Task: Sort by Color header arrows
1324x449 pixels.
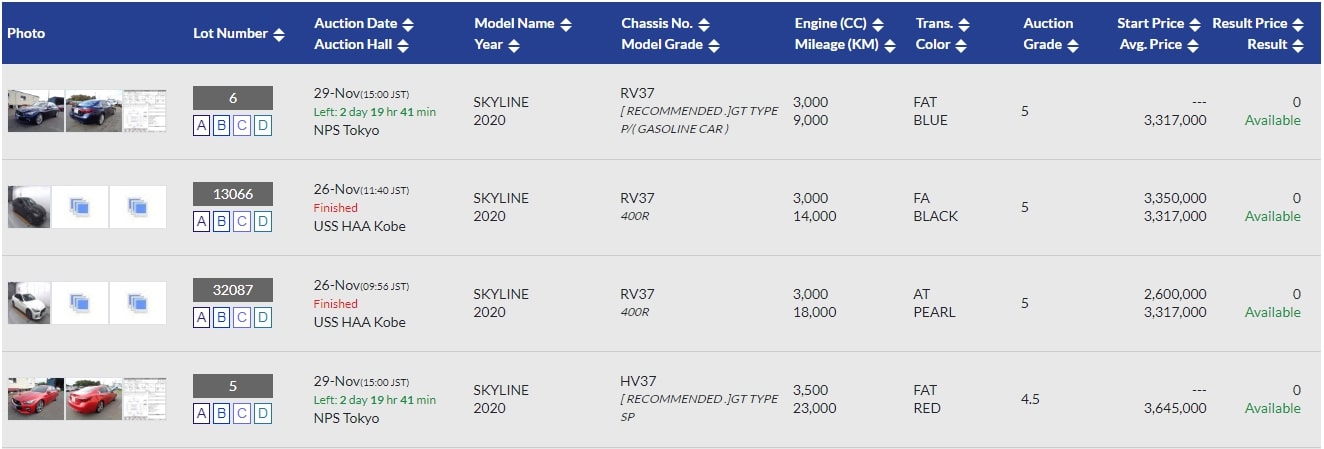Action: [961, 45]
